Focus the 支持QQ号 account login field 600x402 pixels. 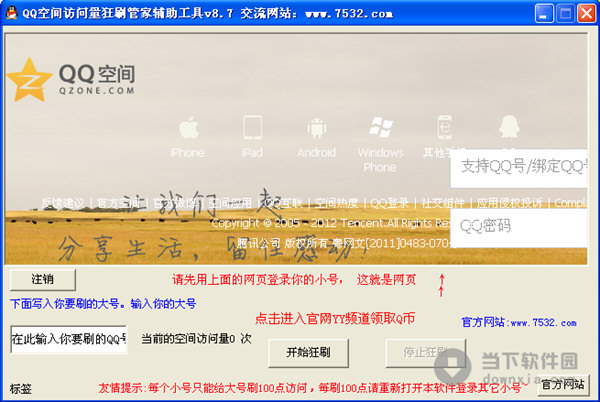519,168
